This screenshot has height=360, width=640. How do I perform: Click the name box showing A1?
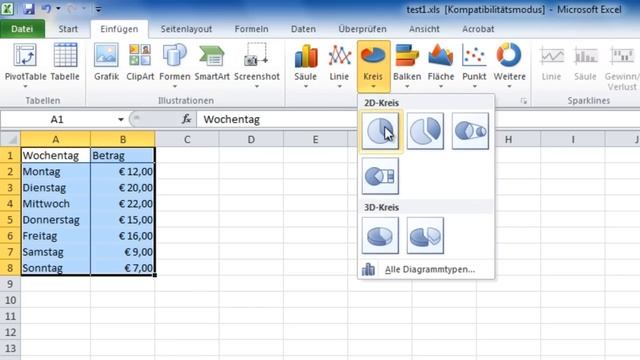coord(57,120)
